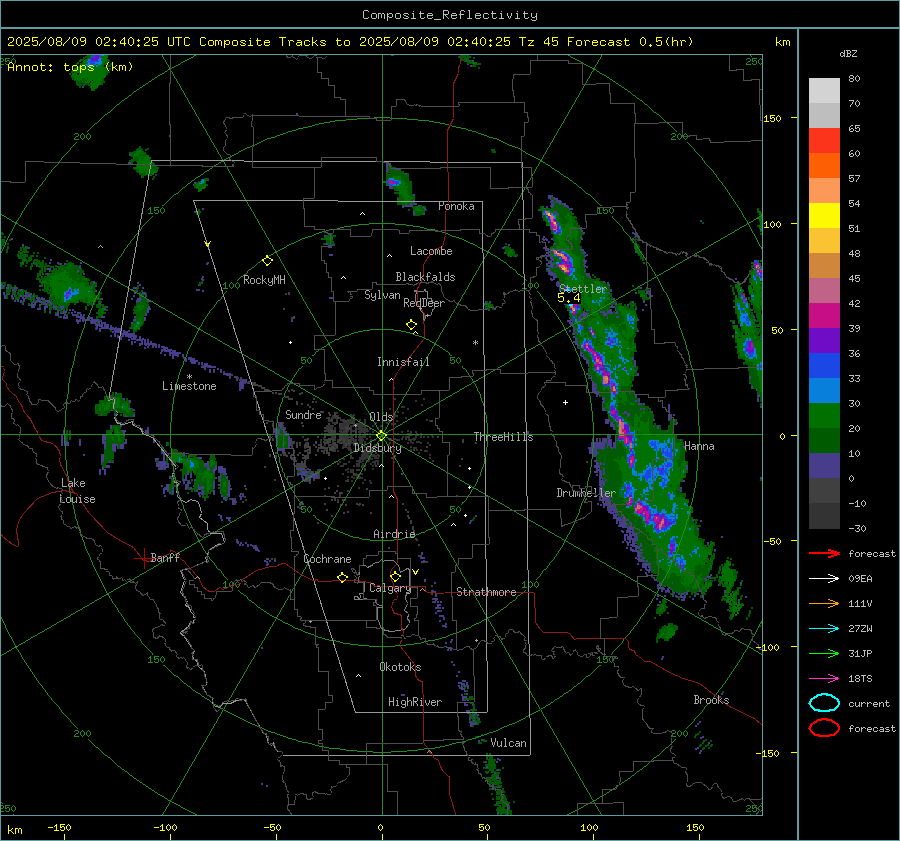Click the Sundre city label
900x841 pixels.
coord(303,414)
